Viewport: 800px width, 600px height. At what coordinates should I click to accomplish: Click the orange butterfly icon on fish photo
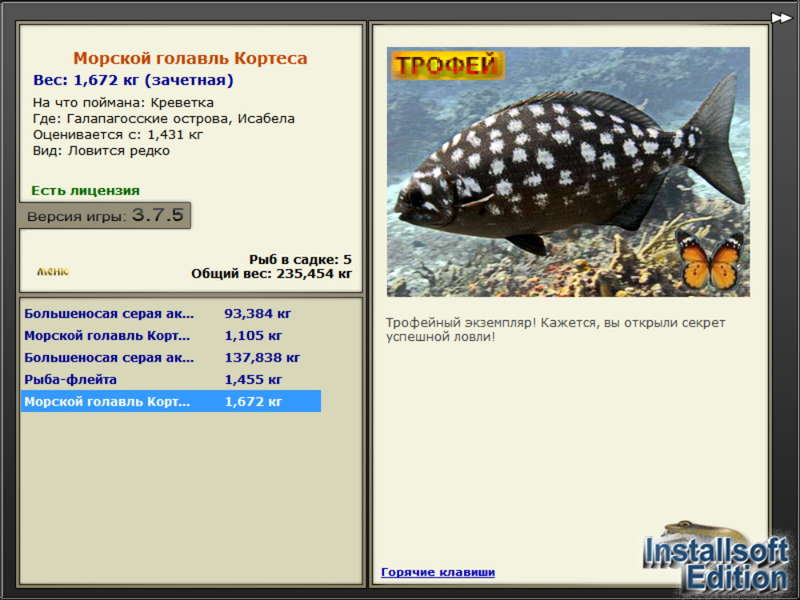pyautogui.click(x=710, y=260)
